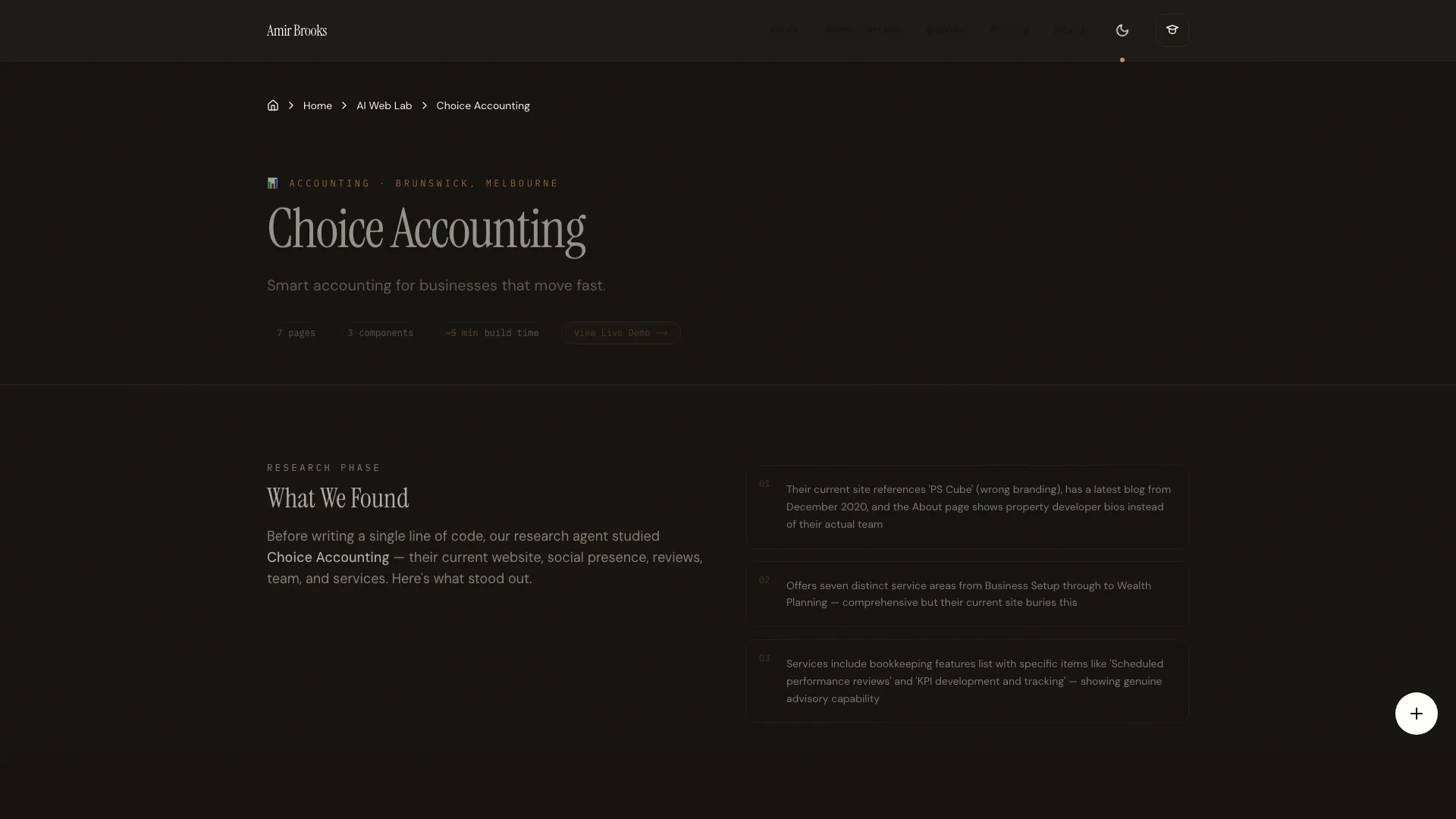Screen dimensions: 1456x819
Task: Click the bar chart site icon beside ACCOUNTING
Action: point(273,183)
